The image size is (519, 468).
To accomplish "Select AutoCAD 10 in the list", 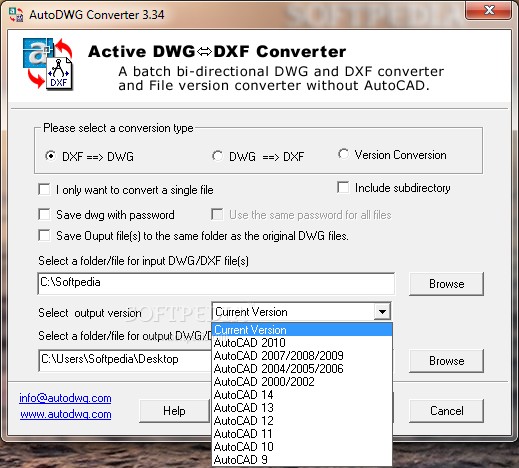I will 302,447.
